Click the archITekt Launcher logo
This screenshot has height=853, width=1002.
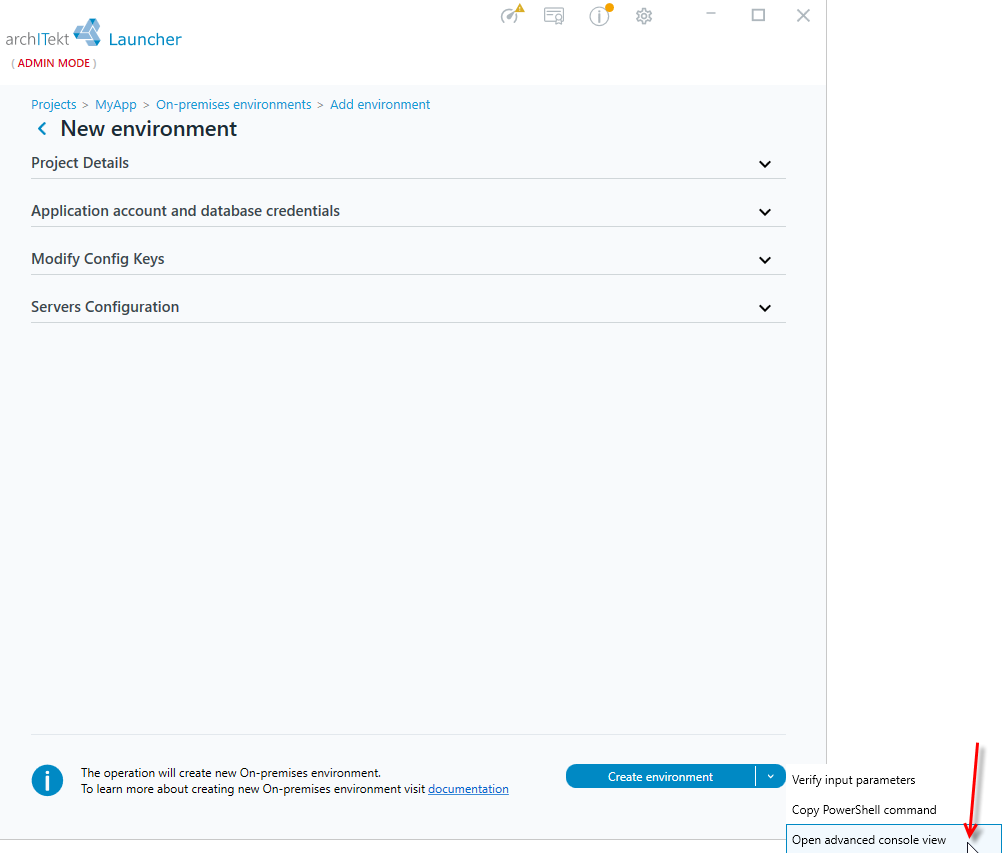tap(93, 35)
